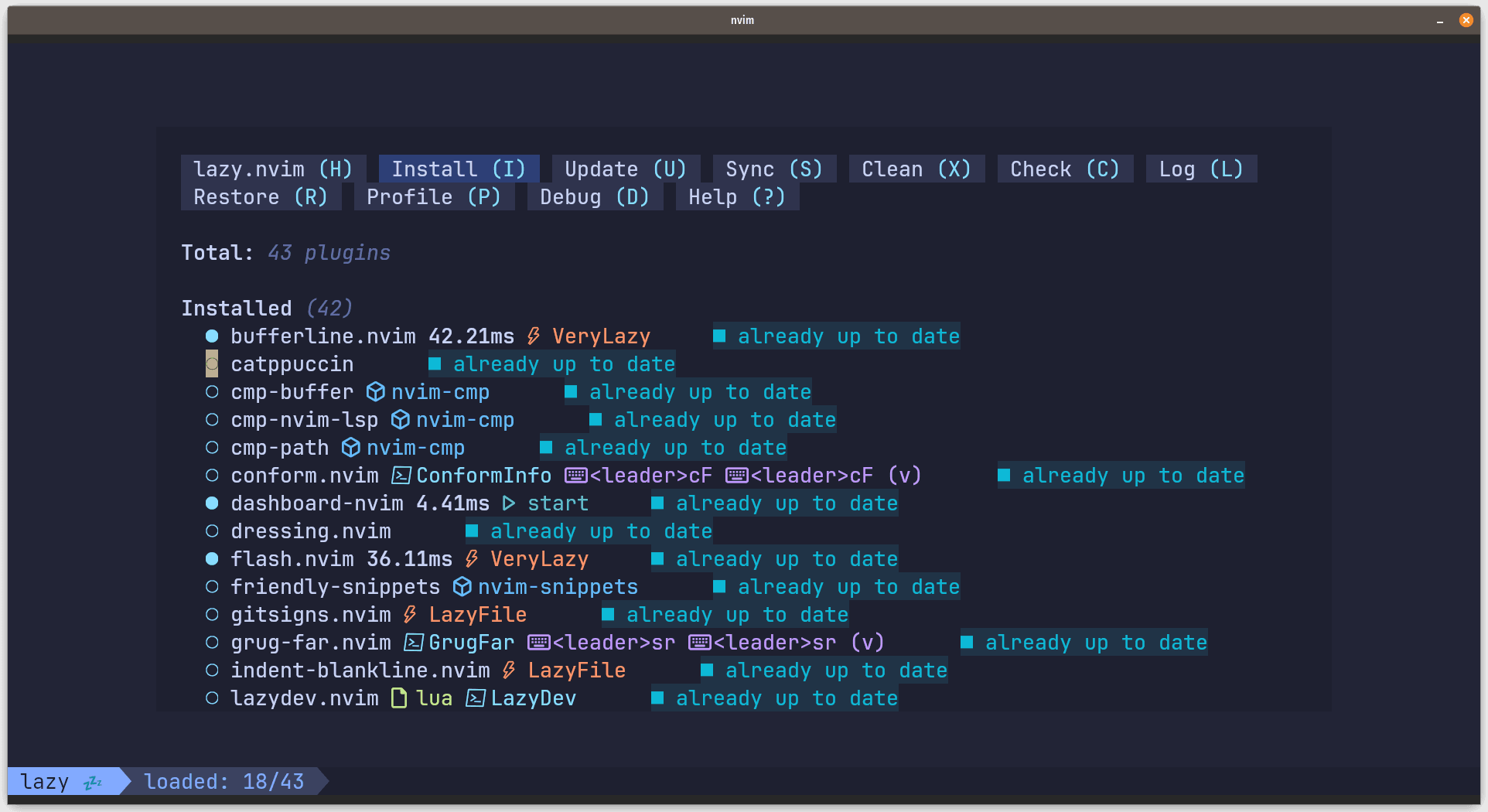Click the command icon before GrugFar
The height and width of the screenshot is (812, 1488).
coord(413,643)
